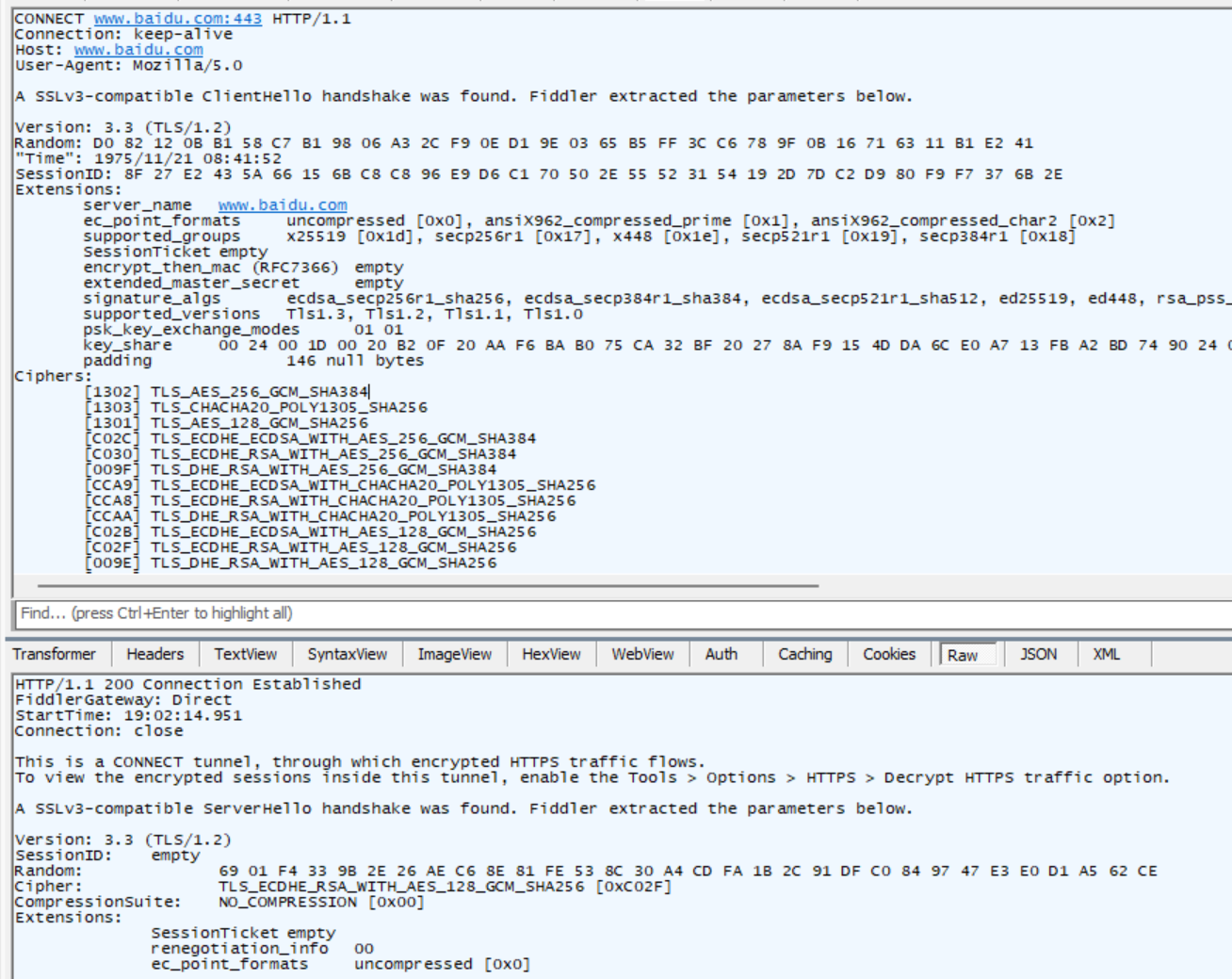Click the extended_master_secret extension row
The height and width of the screenshot is (979, 1232).
pos(243,284)
